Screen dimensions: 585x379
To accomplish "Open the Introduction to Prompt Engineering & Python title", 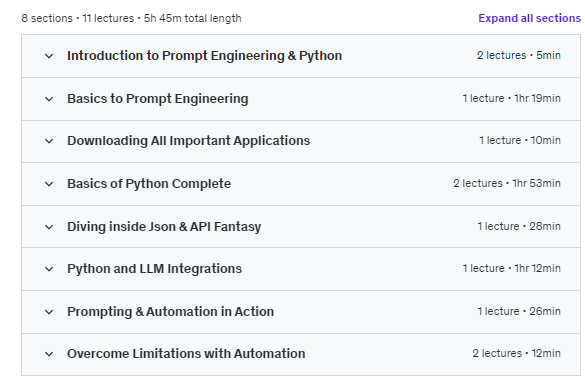I will (204, 56).
